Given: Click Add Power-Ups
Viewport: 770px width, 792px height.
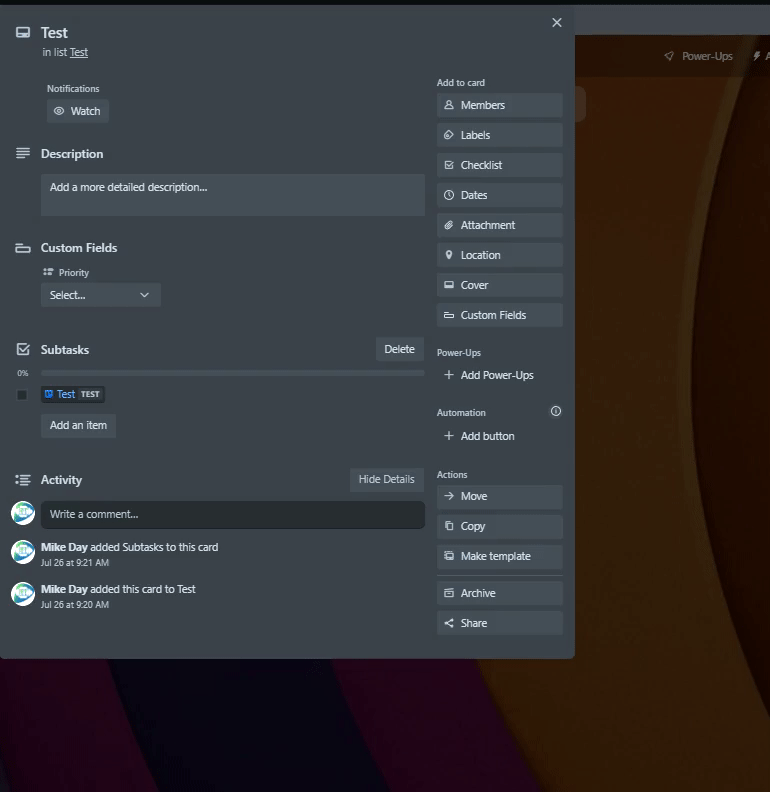Looking at the screenshot, I should tap(499, 375).
